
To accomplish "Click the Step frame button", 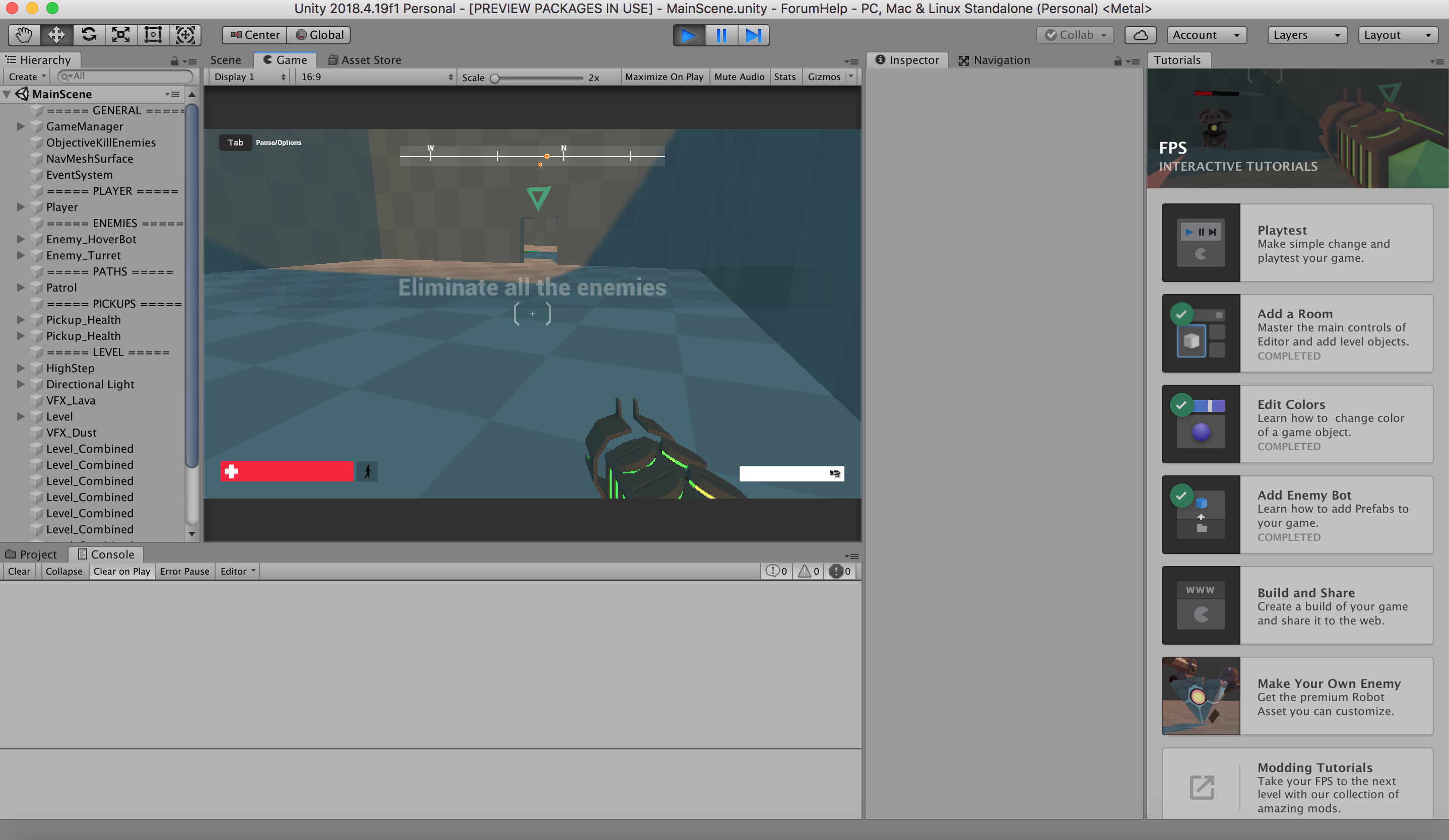I will pos(753,35).
